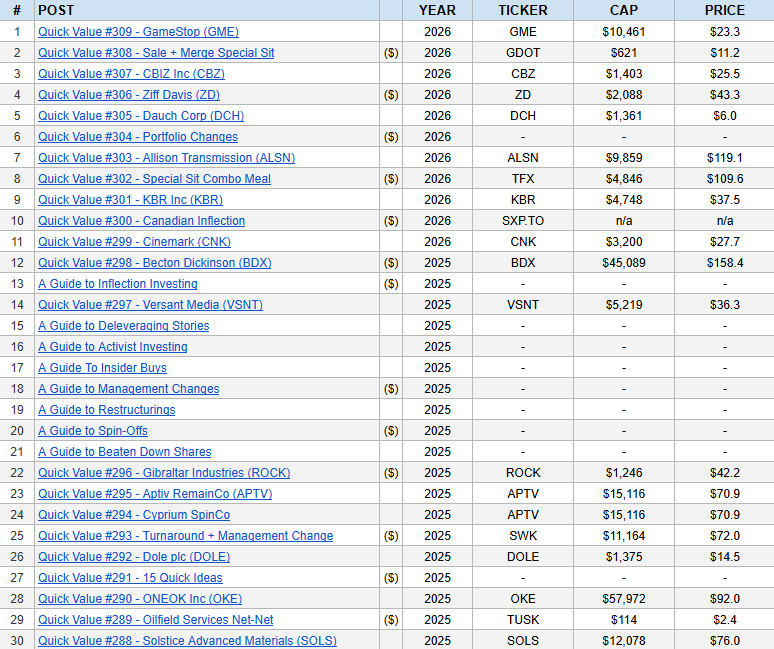
Task: Open Quick Value #295 - Aptiv RemainCo (APTV)
Action: 155,494
